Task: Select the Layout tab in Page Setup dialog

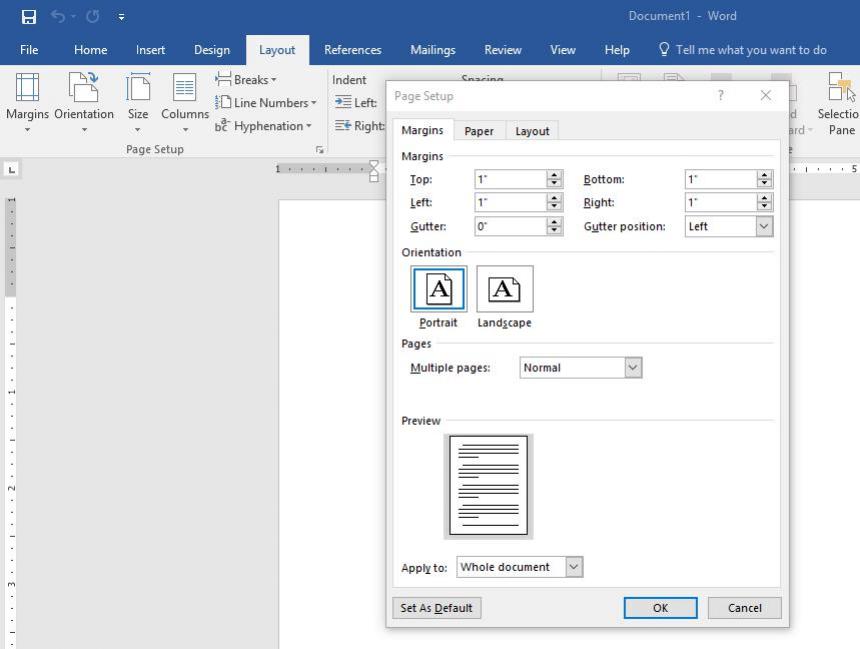Action: (532, 131)
